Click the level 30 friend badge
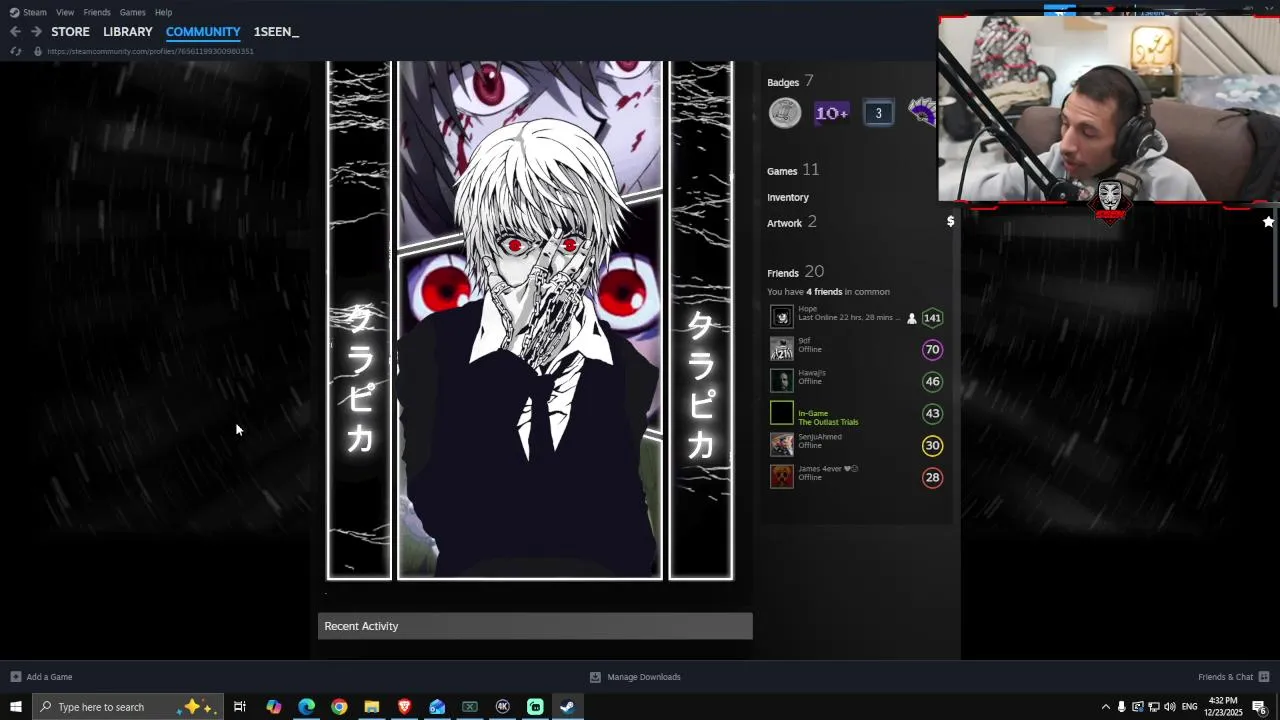Image resolution: width=1280 pixels, height=720 pixels. 932,446
